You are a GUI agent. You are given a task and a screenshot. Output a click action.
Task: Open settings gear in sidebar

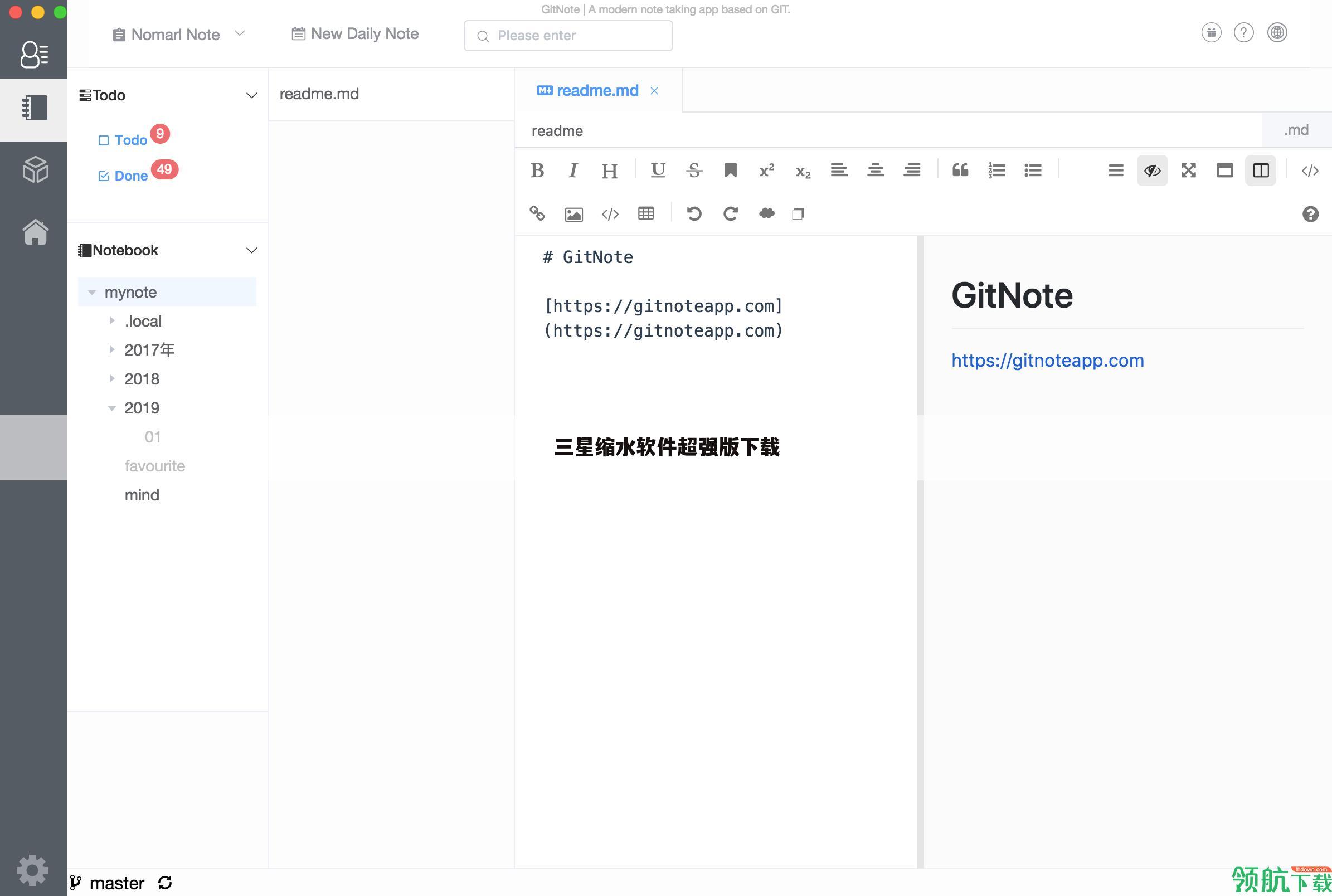tap(32, 870)
